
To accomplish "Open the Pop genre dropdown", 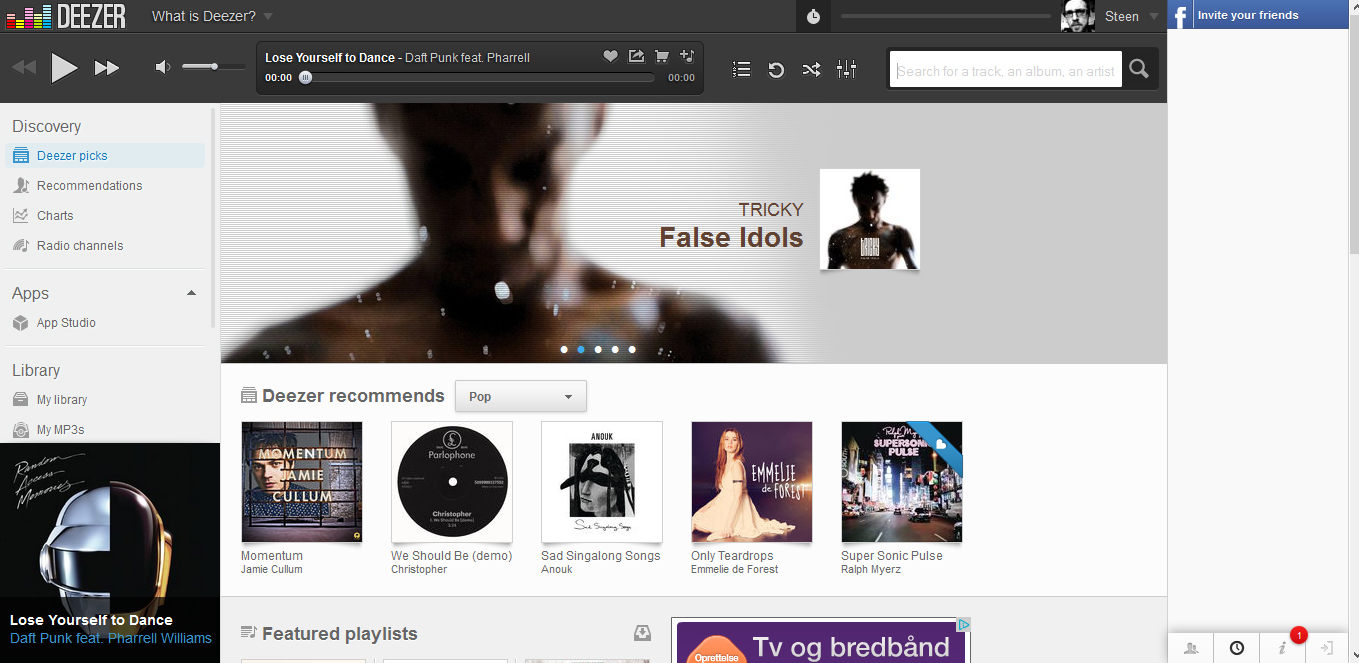I will pyautogui.click(x=521, y=396).
